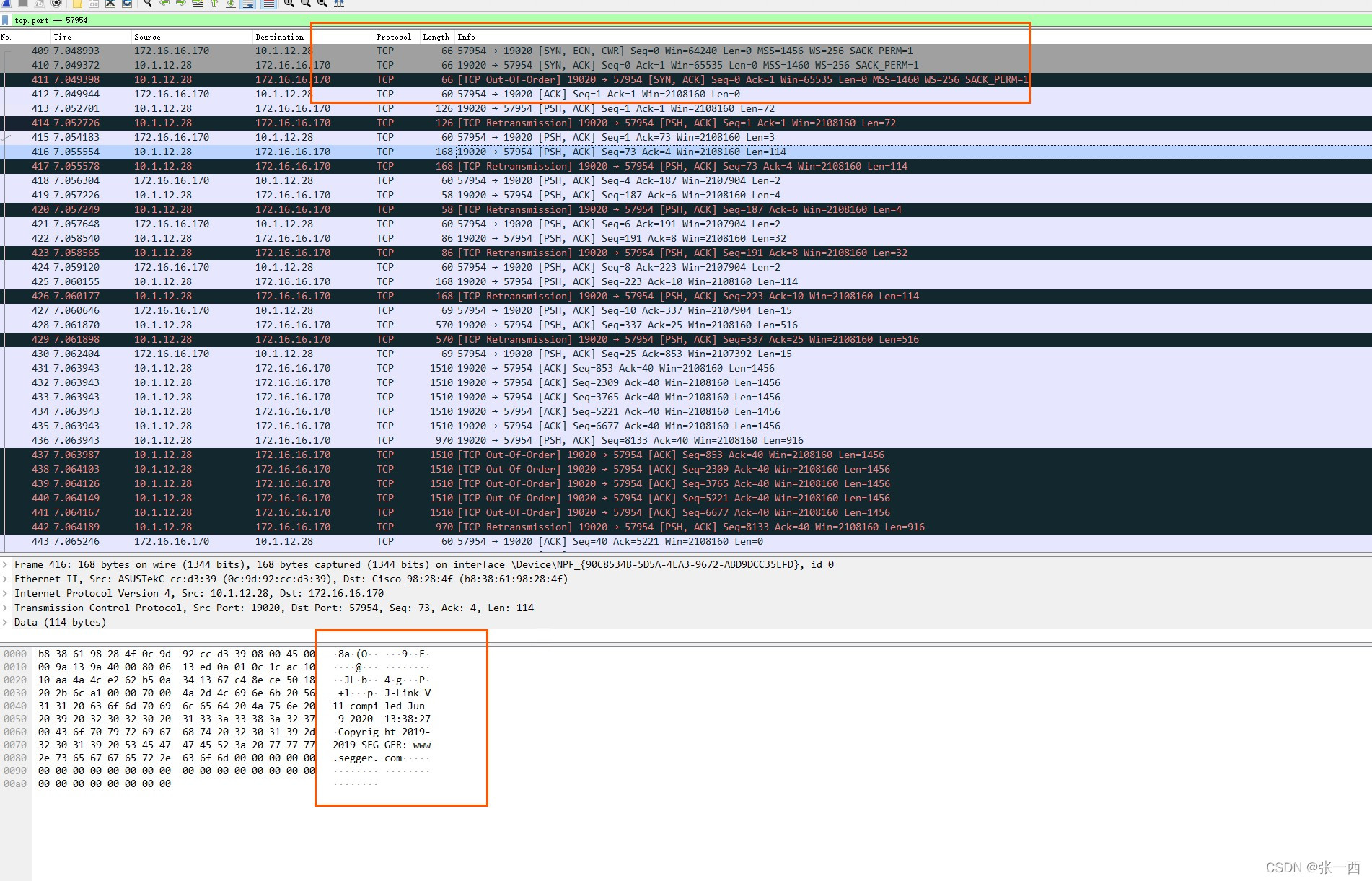The image size is (1372, 881).
Task: Select packet 417 retransmission Seq=73 row
Action: [x=686, y=166]
